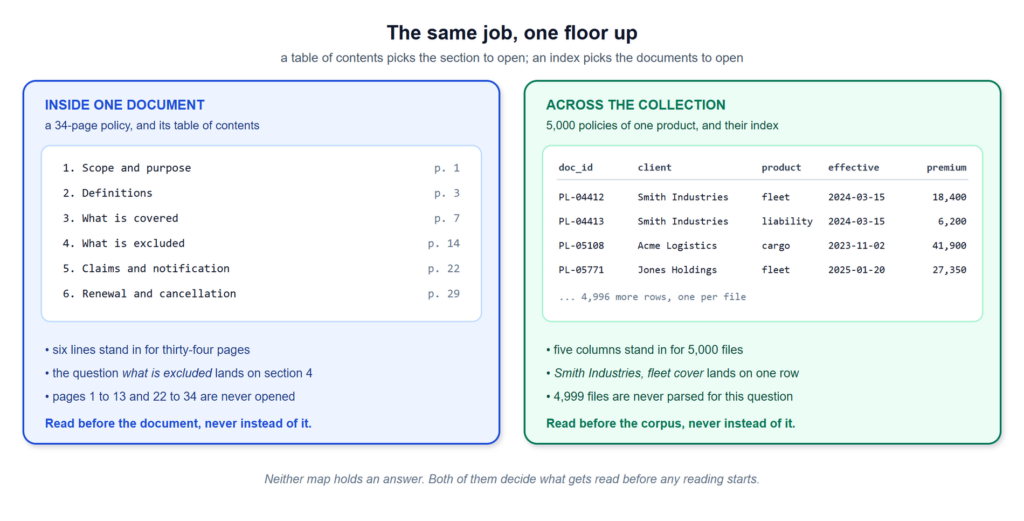Click the 'ACROSS THE COLLECTION' heading

[635, 105]
